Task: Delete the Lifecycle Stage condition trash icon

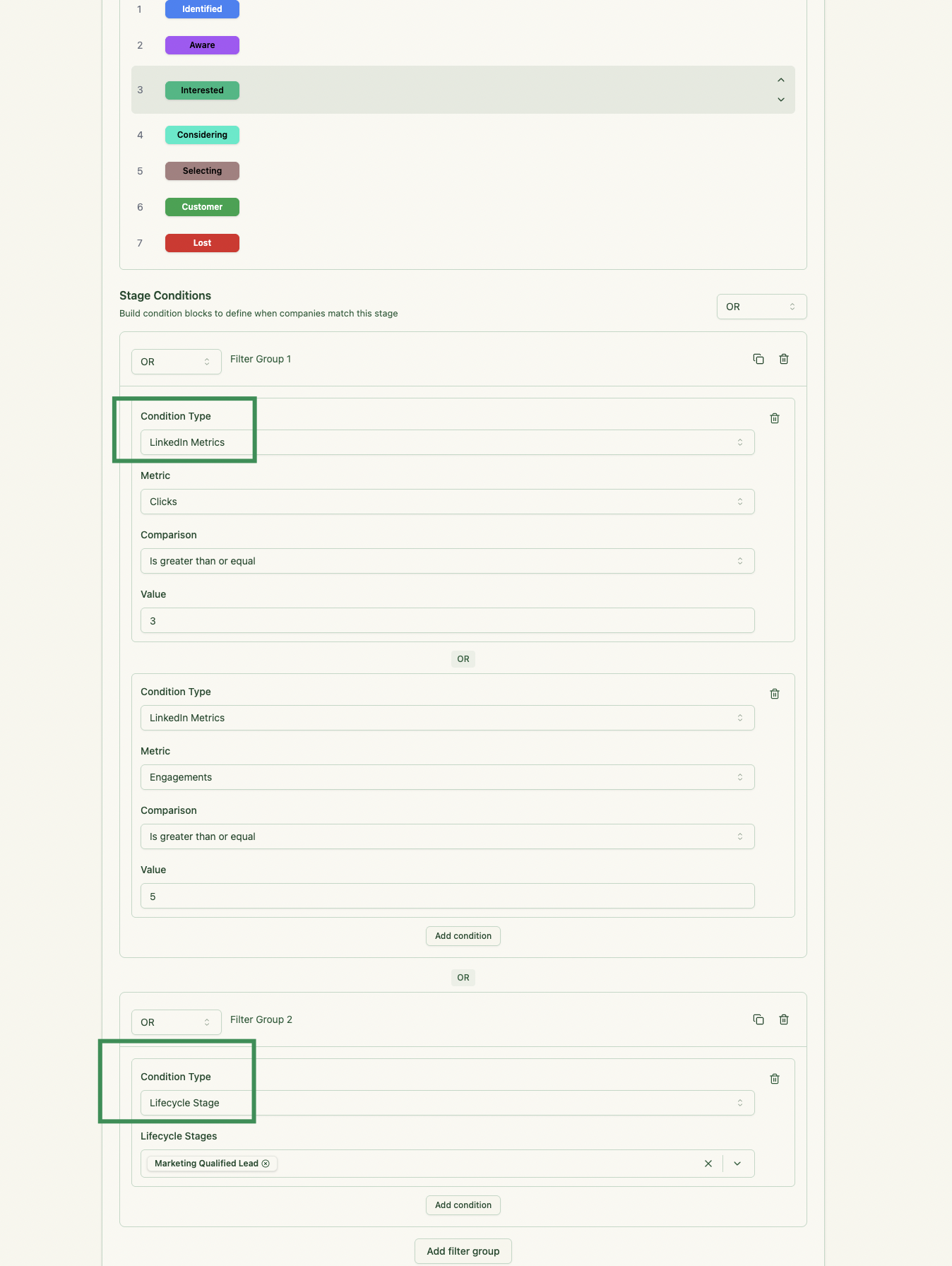Action: click(x=775, y=1079)
